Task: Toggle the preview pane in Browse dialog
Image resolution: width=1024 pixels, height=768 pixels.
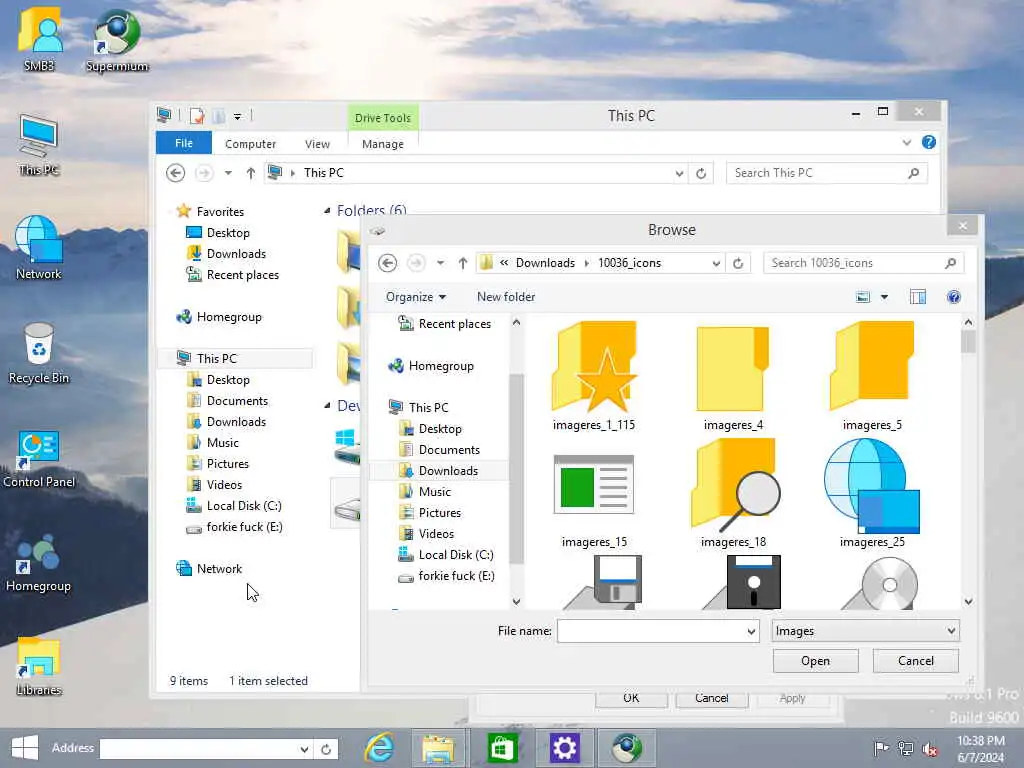Action: click(x=918, y=297)
